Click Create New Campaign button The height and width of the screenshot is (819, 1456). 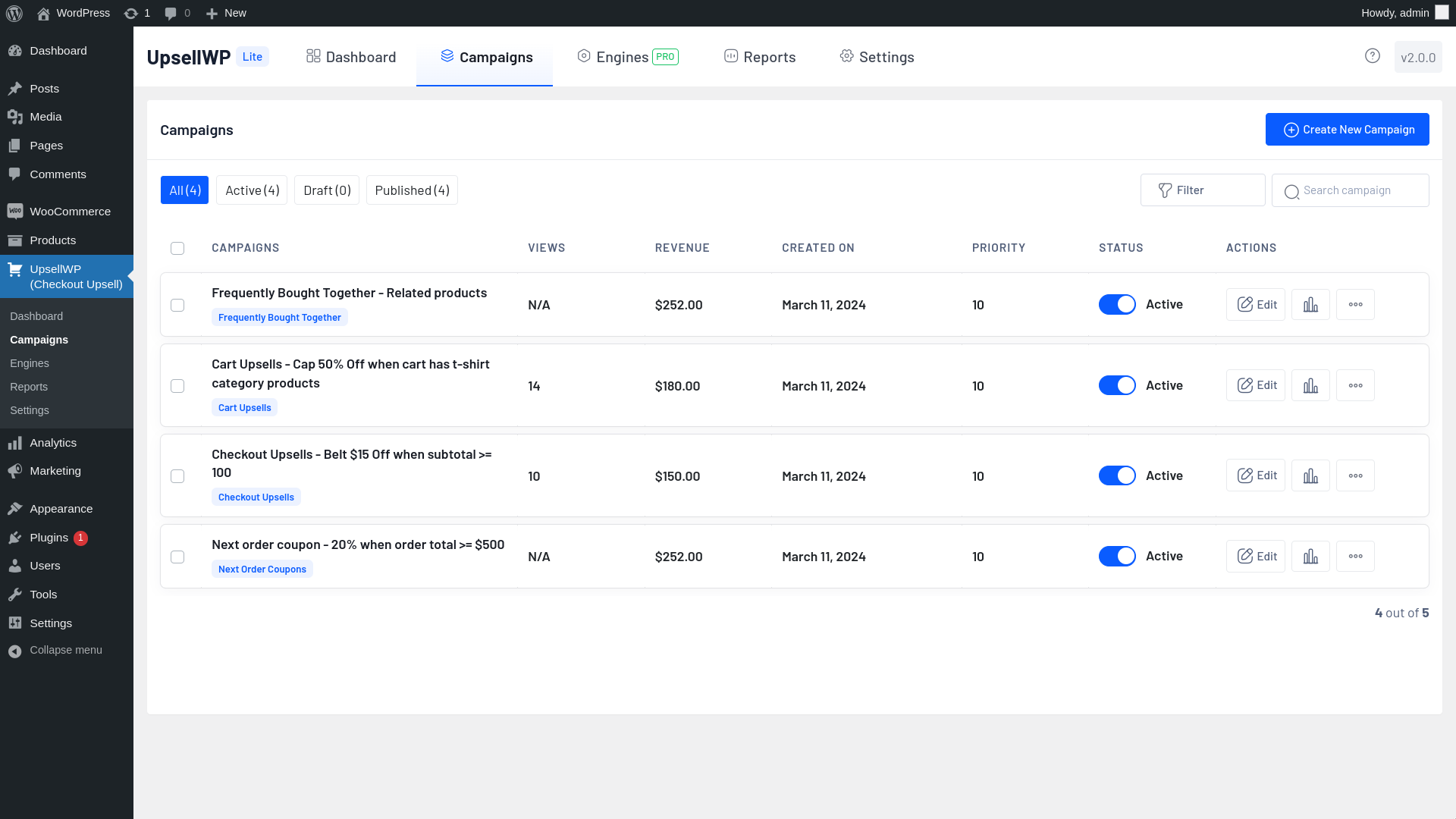(x=1347, y=130)
